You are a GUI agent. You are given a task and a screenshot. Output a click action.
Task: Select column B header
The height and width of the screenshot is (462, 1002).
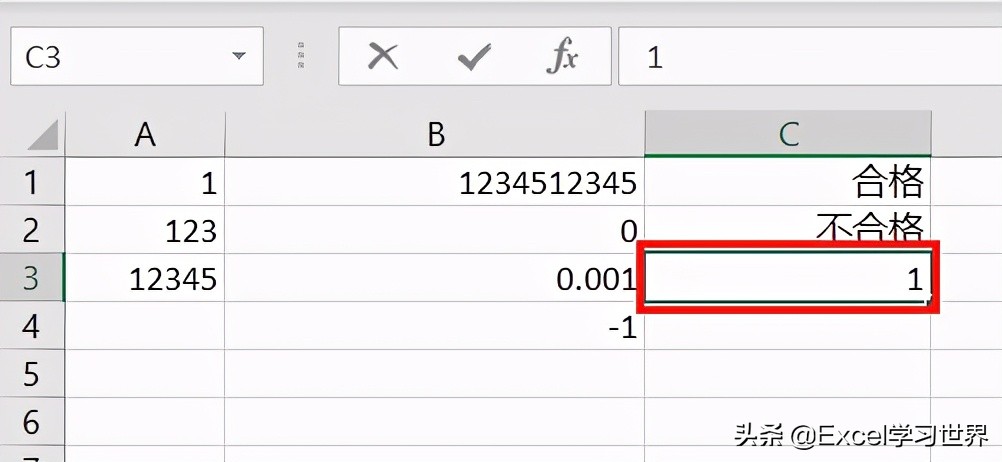click(x=435, y=134)
